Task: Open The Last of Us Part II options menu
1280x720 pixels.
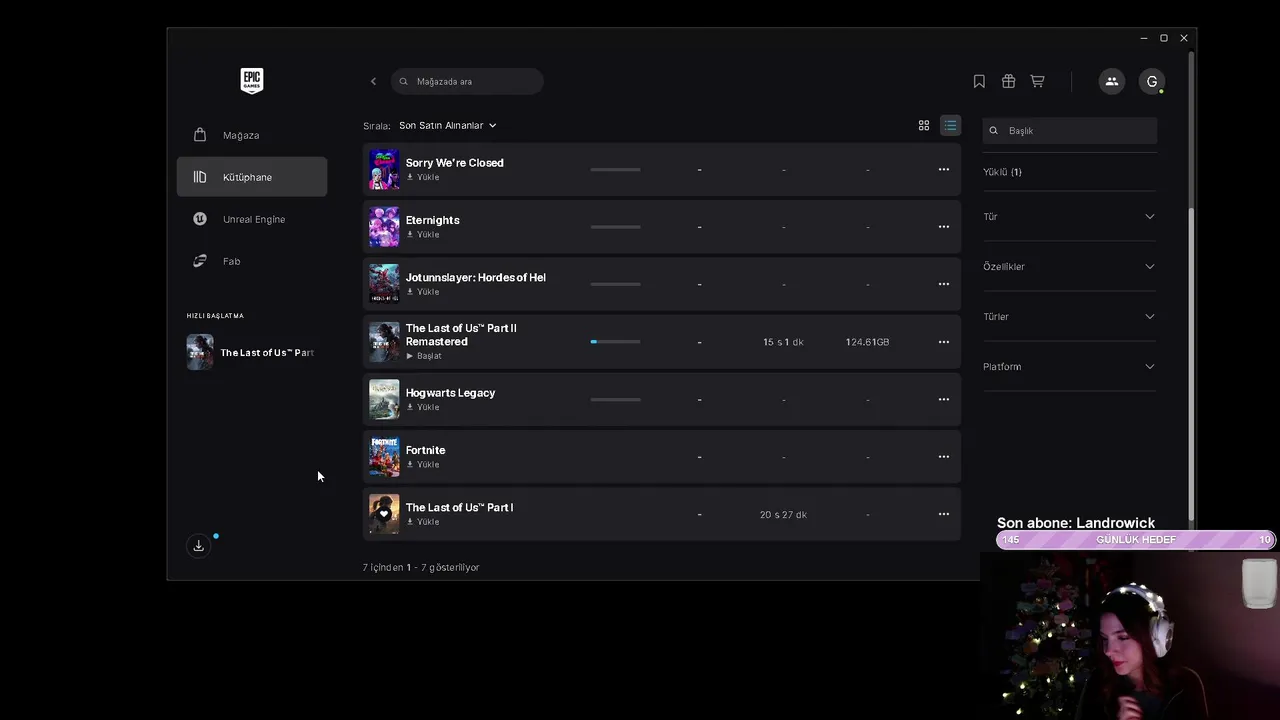Action: 943,342
